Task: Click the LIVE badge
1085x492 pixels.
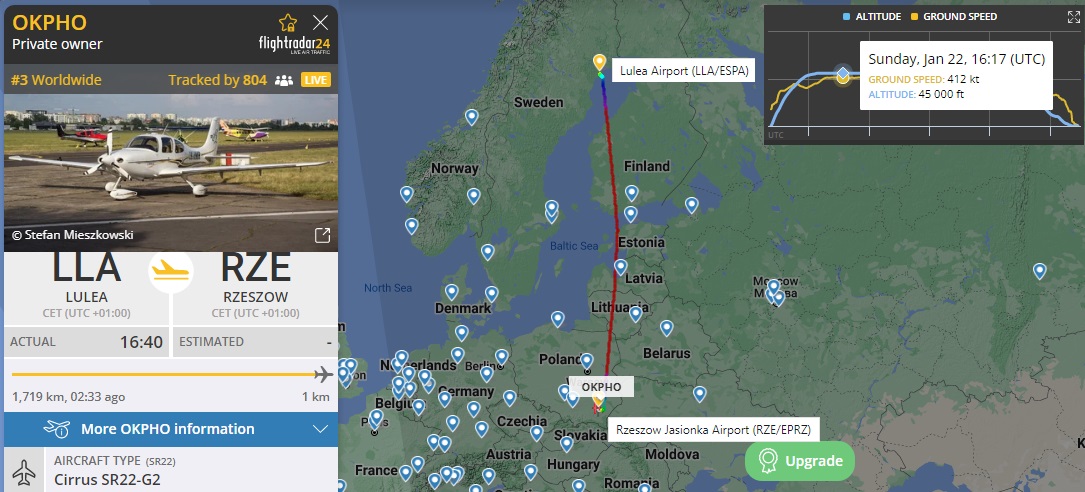Action: tap(316, 80)
